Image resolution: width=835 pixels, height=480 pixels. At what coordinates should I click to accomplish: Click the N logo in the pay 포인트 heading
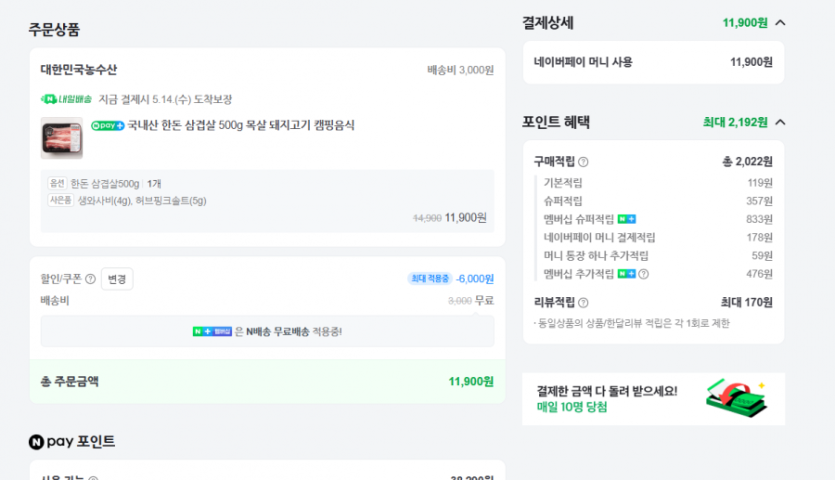tap(36, 441)
